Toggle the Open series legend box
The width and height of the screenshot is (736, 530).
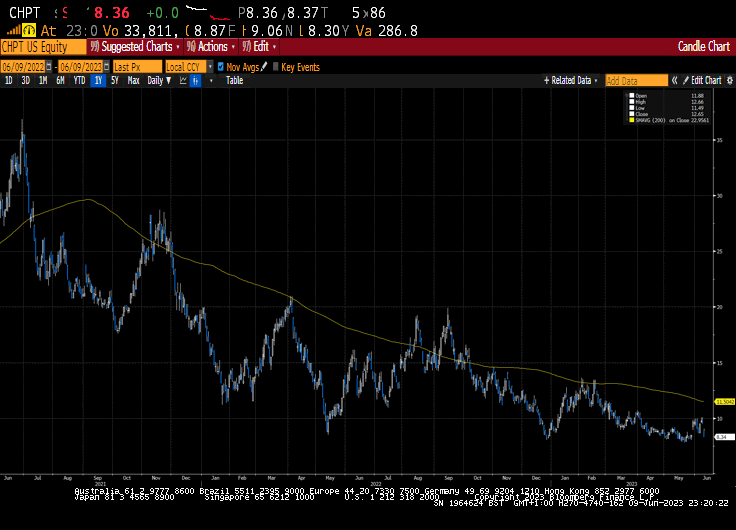[x=632, y=96]
